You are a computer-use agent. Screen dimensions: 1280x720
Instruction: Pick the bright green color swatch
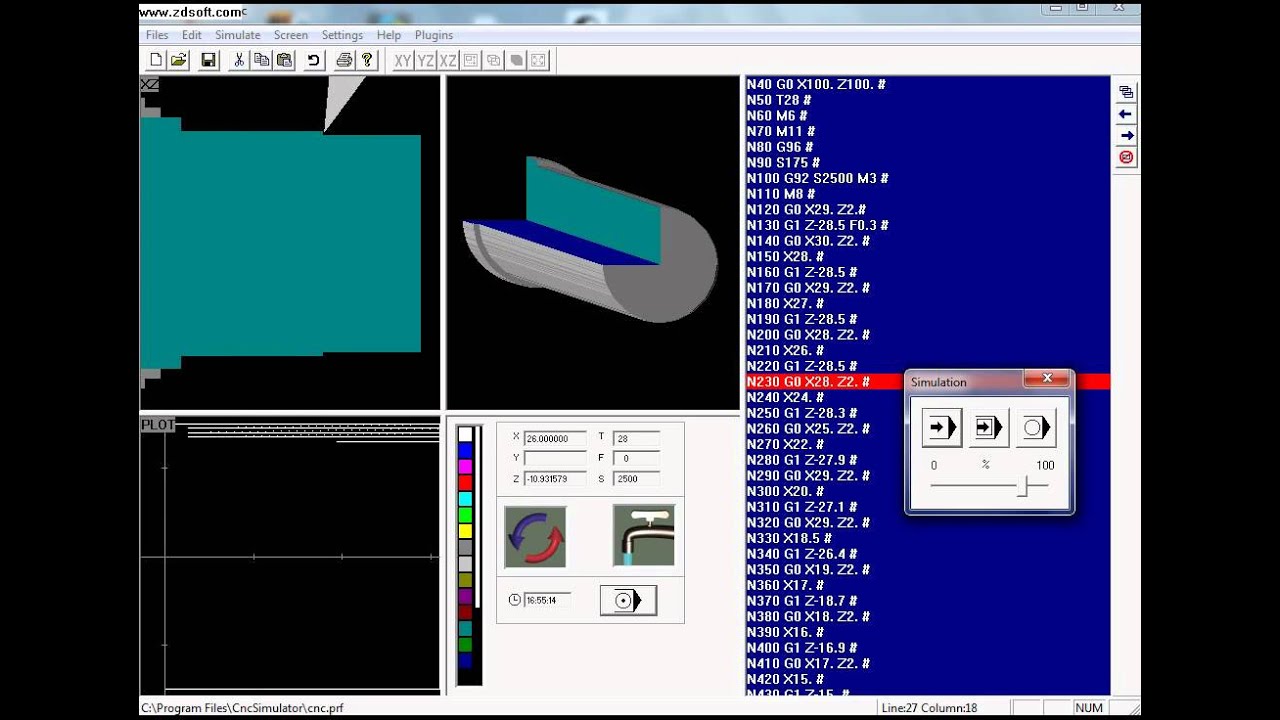tap(465, 515)
